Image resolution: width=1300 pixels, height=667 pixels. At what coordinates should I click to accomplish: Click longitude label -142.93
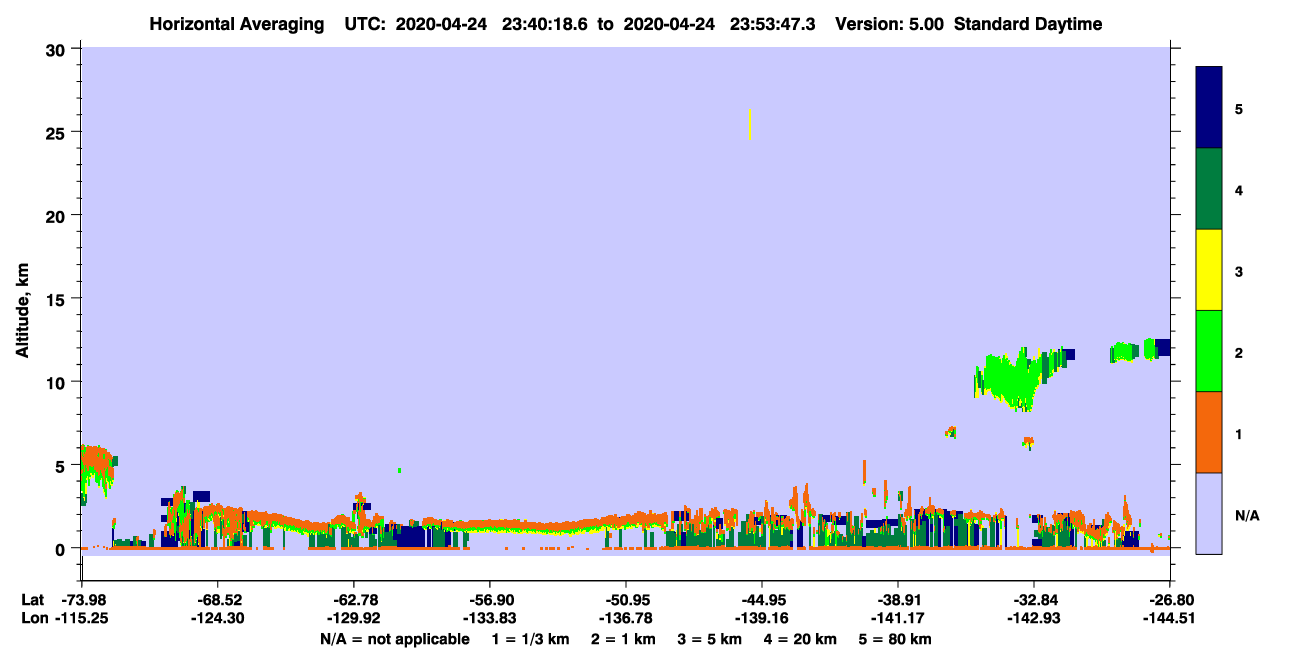(1034, 618)
